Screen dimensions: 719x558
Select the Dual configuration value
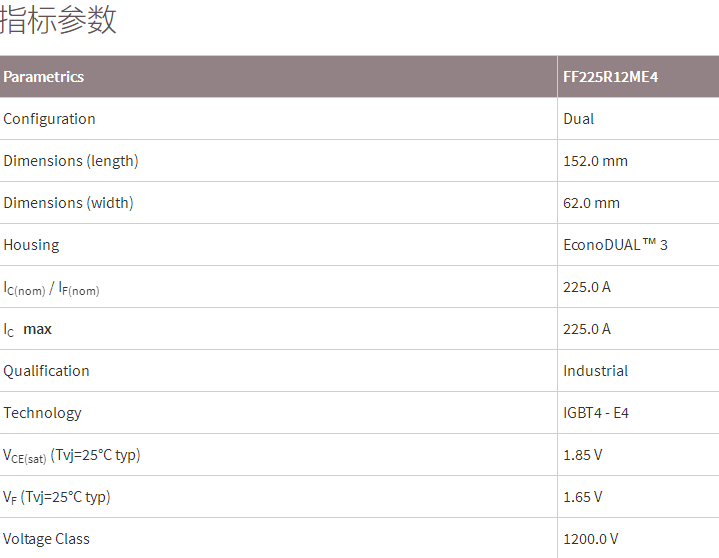578,119
